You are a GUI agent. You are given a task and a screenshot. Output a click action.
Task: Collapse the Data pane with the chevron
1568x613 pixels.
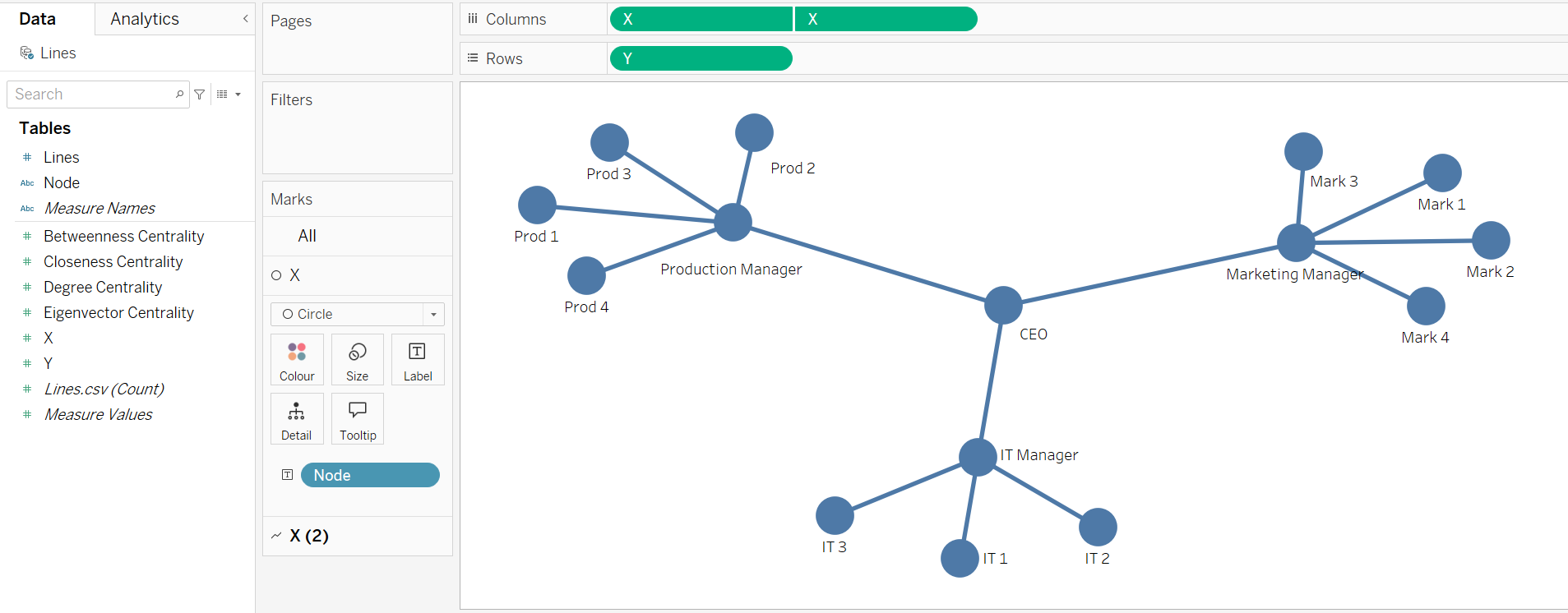tap(245, 19)
